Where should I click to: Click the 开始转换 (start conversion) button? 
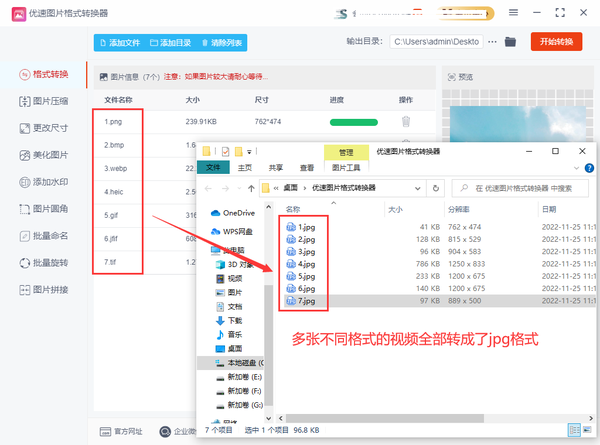pos(556,42)
